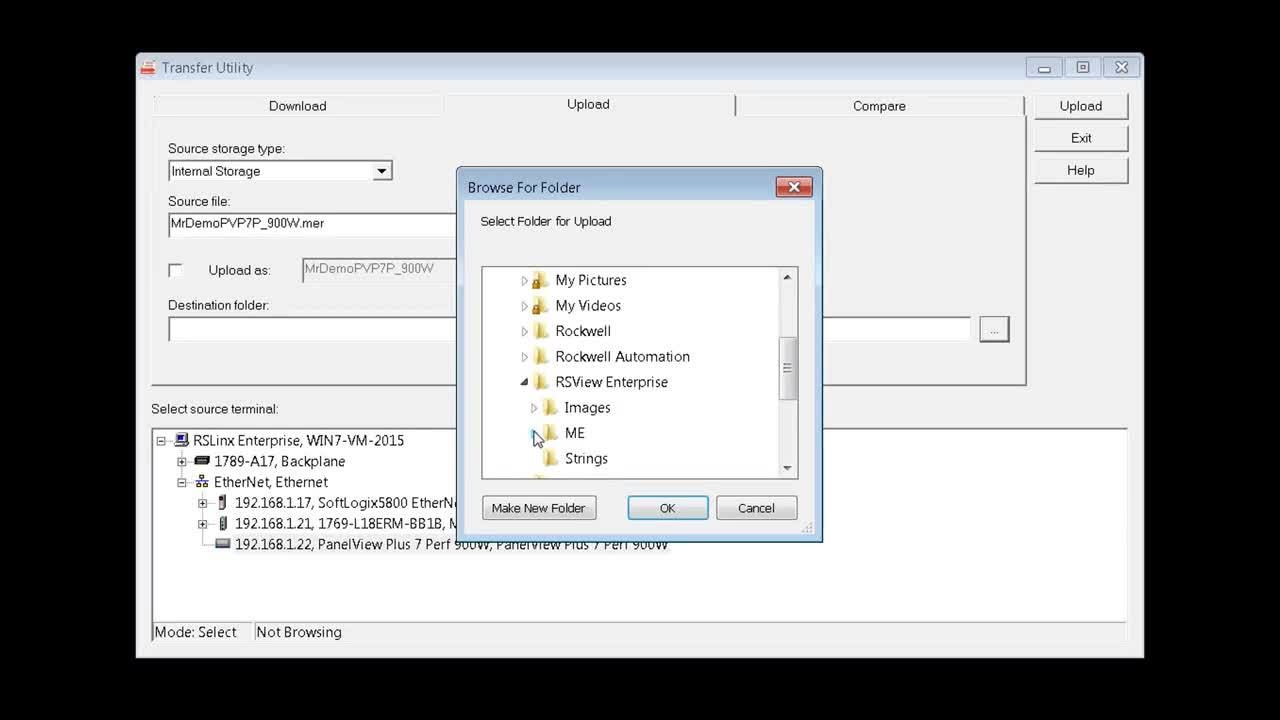This screenshot has width=1280, height=720.
Task: Expand the Images folder node
Action: (x=533, y=408)
